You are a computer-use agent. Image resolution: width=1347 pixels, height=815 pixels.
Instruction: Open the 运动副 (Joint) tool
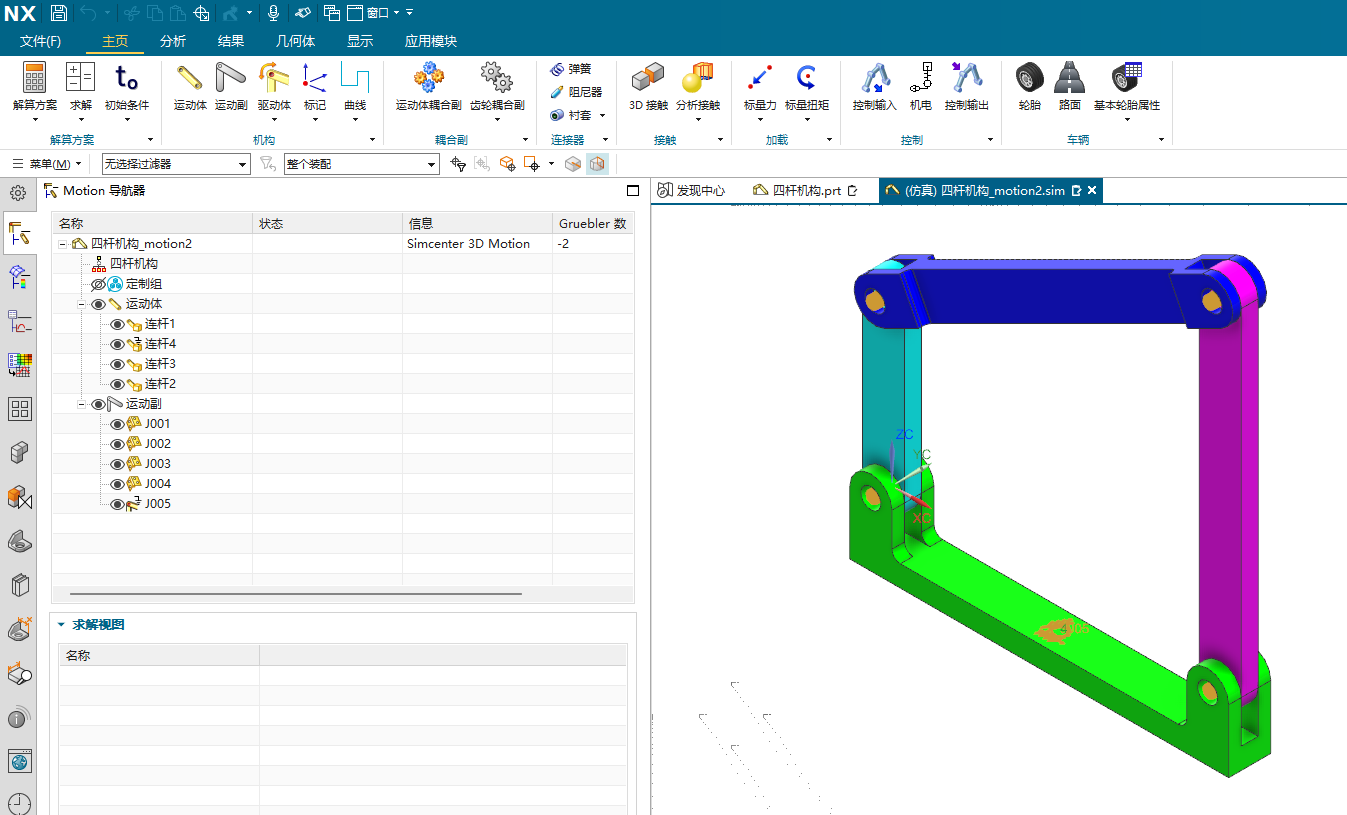tap(231, 79)
